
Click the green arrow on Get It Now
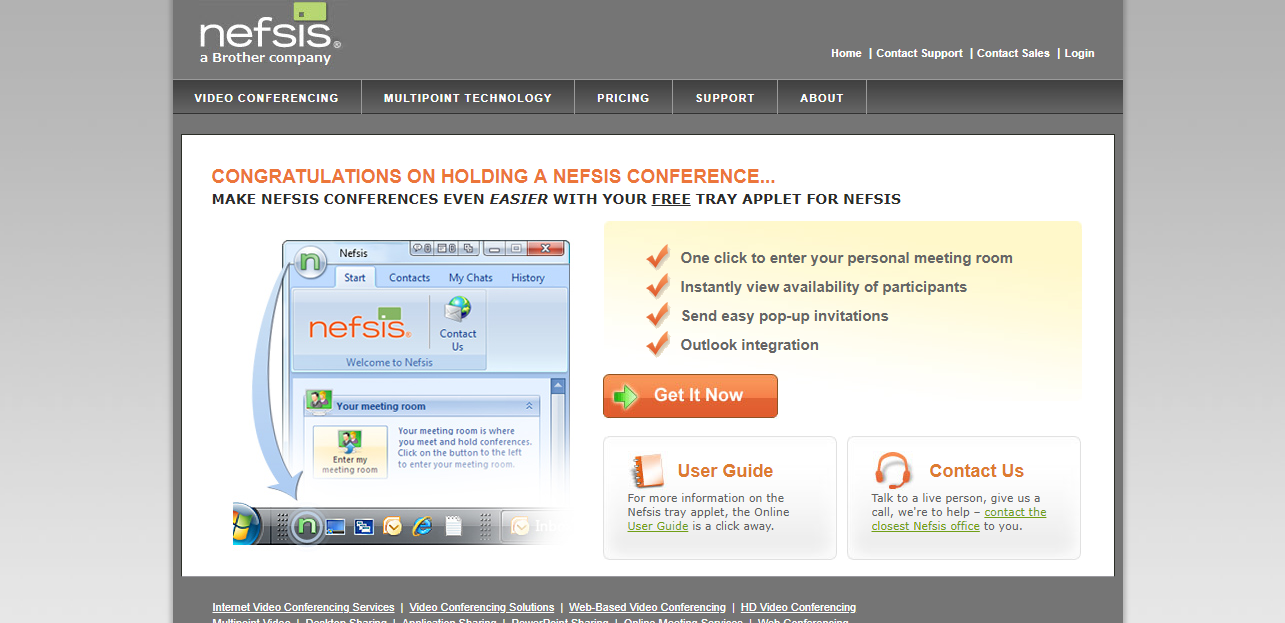click(x=626, y=396)
